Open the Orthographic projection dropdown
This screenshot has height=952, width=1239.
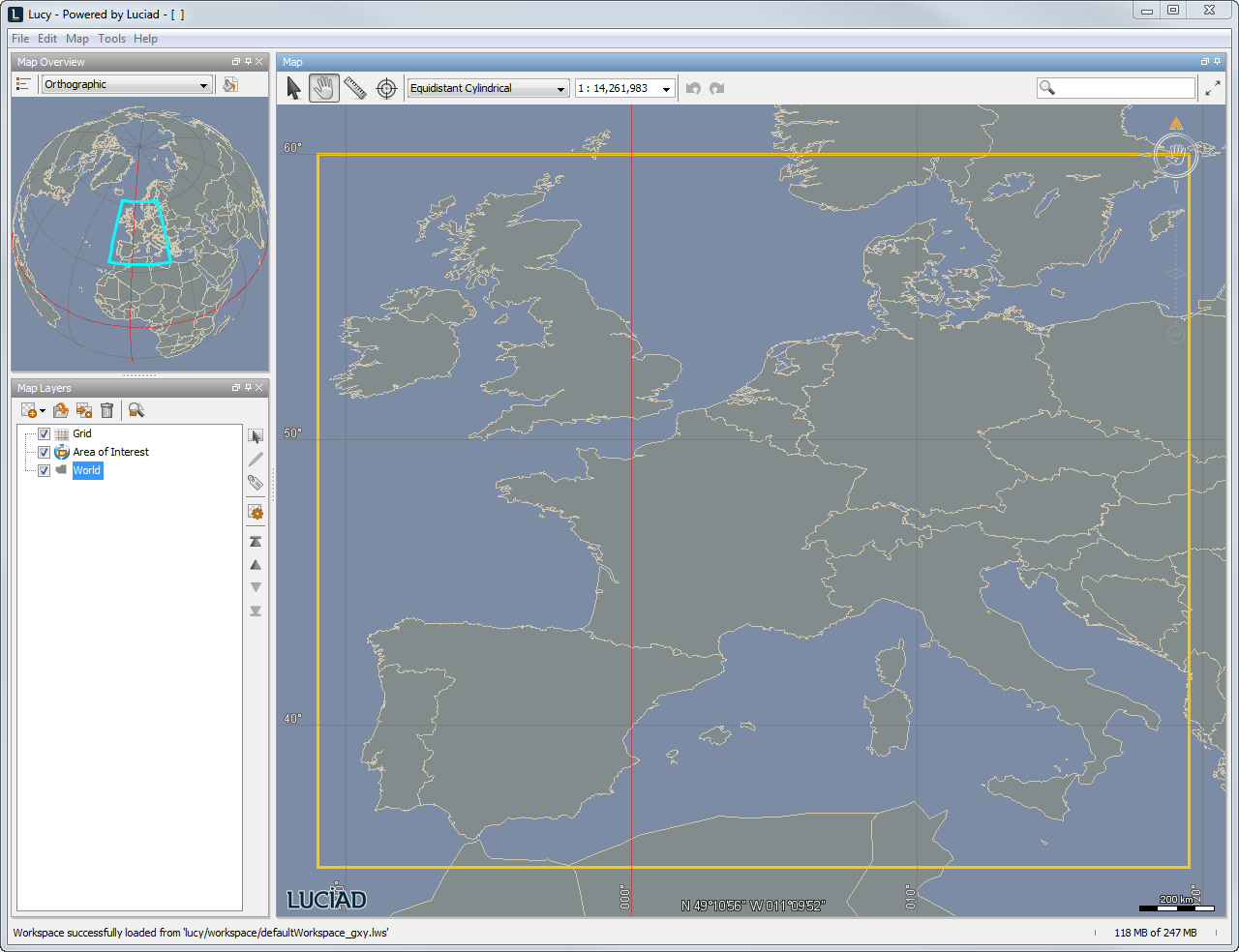[x=127, y=85]
